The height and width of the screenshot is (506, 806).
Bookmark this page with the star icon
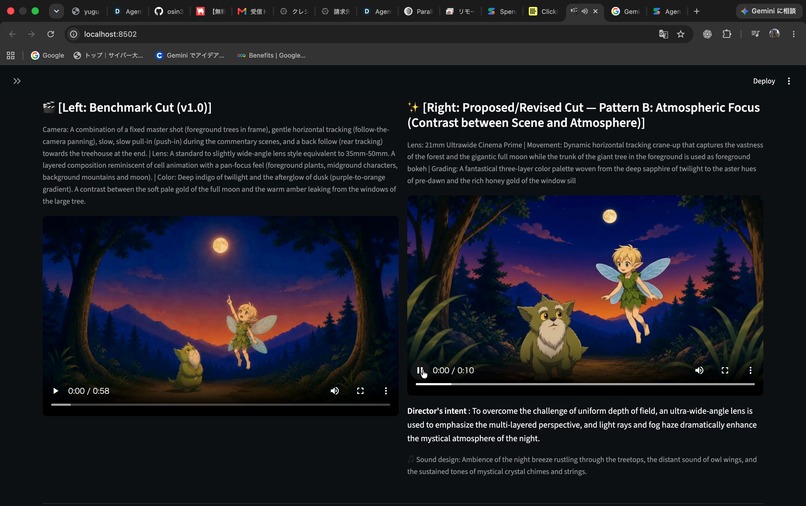681,34
